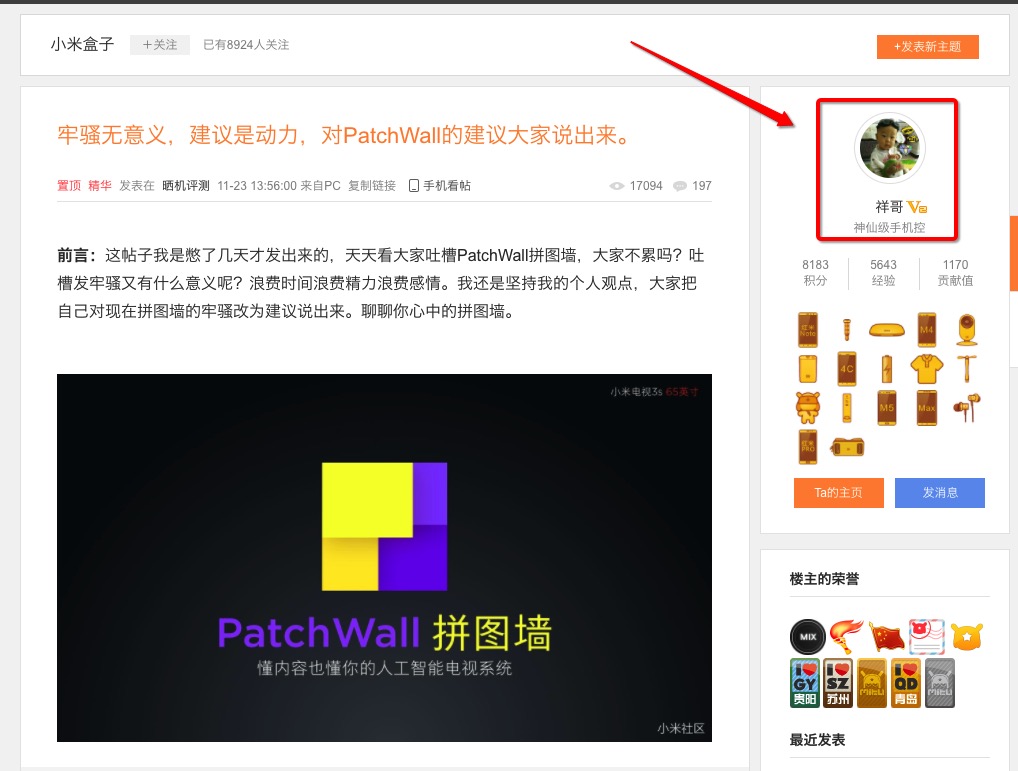1018x771 pixels.
Task: Click the 5643 经验 stat
Action: (884, 273)
